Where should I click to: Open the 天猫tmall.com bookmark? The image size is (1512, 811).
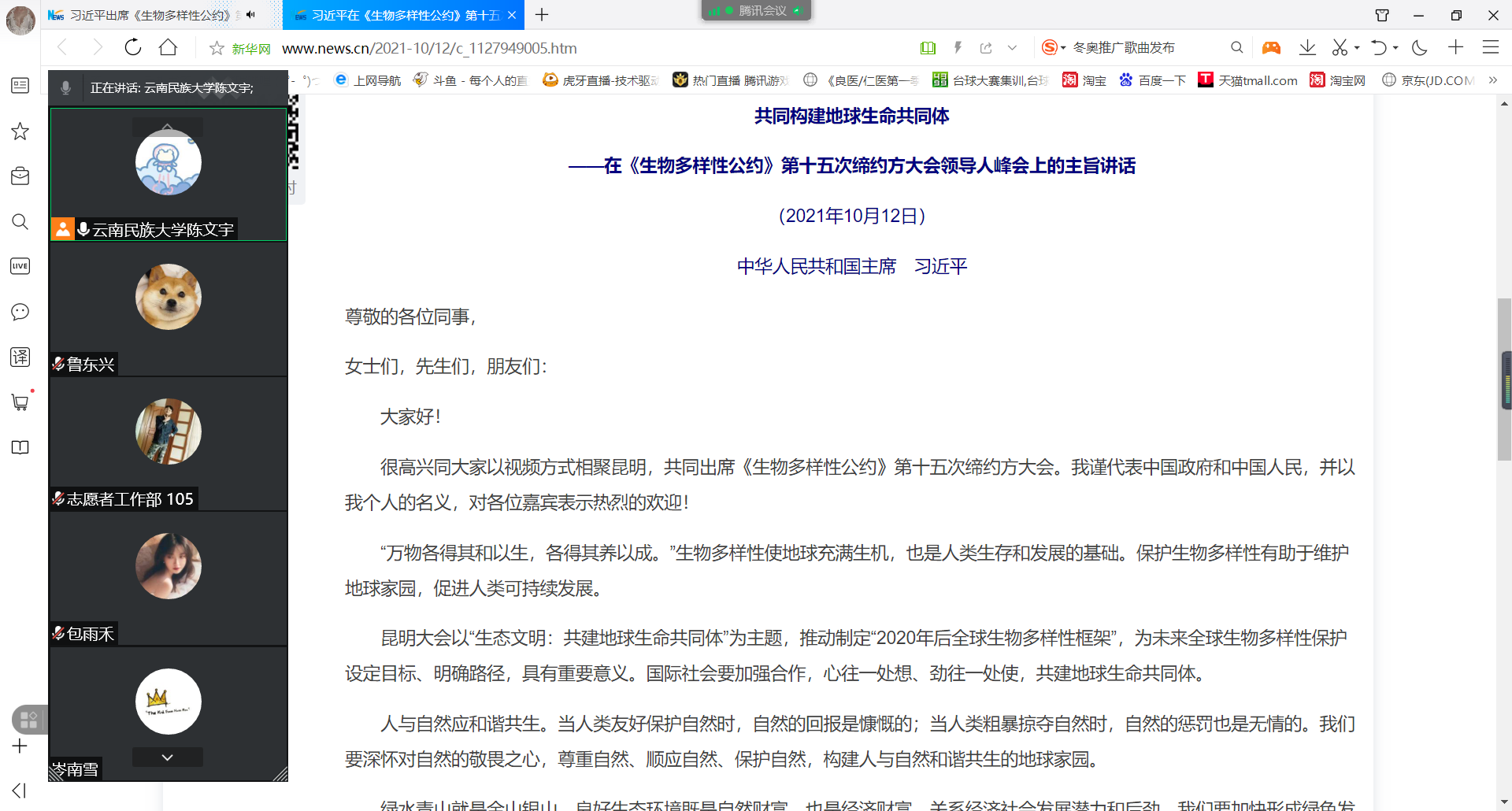tap(1248, 80)
